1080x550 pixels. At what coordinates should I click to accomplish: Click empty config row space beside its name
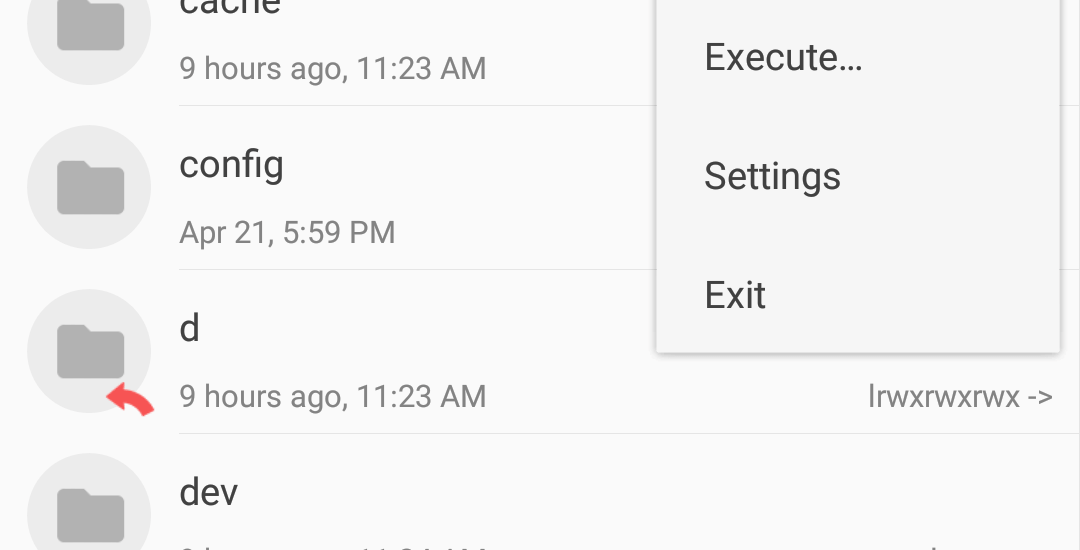coord(468,166)
